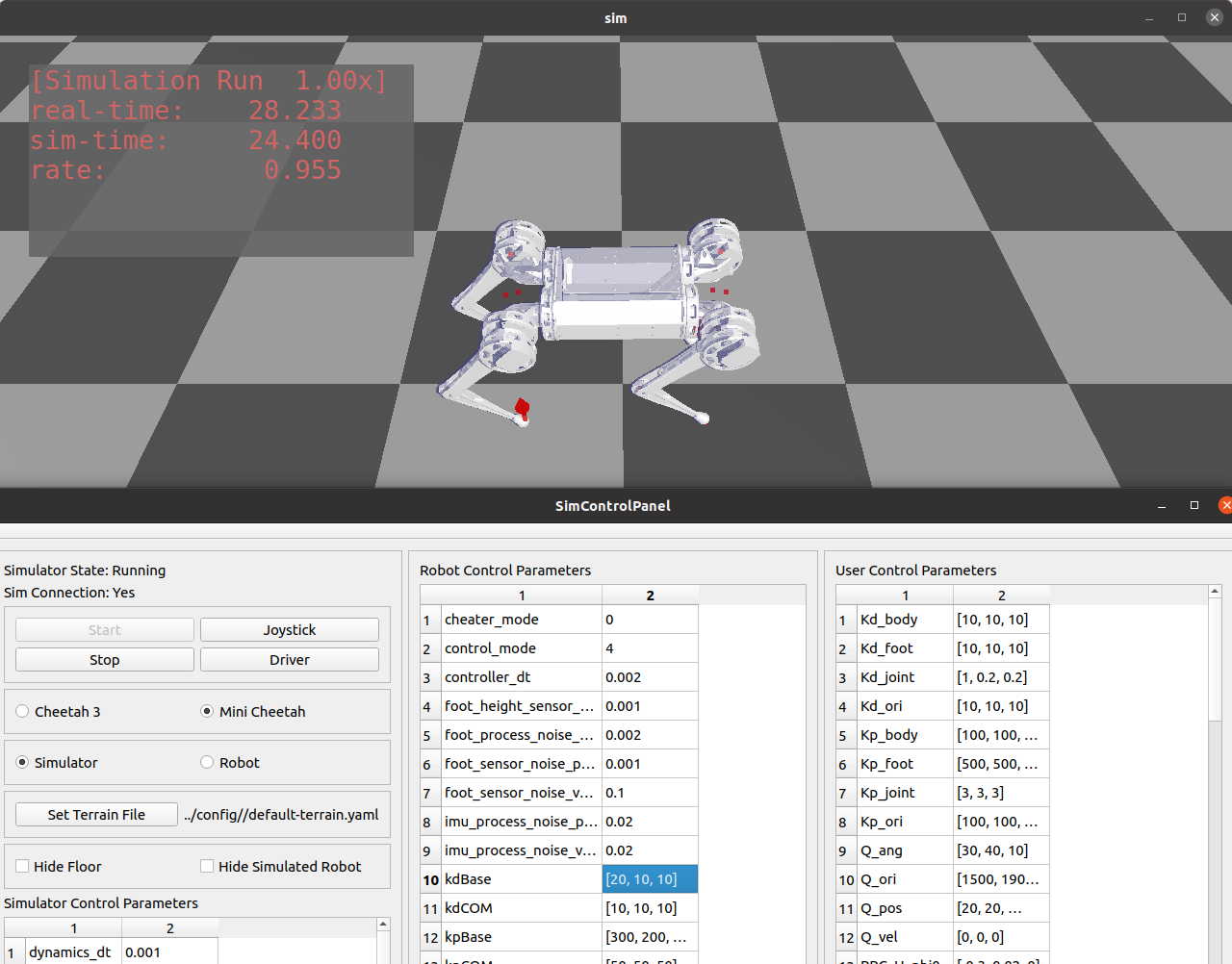Enable the Hide Floor checkbox
The image size is (1232, 964).
[x=21, y=866]
